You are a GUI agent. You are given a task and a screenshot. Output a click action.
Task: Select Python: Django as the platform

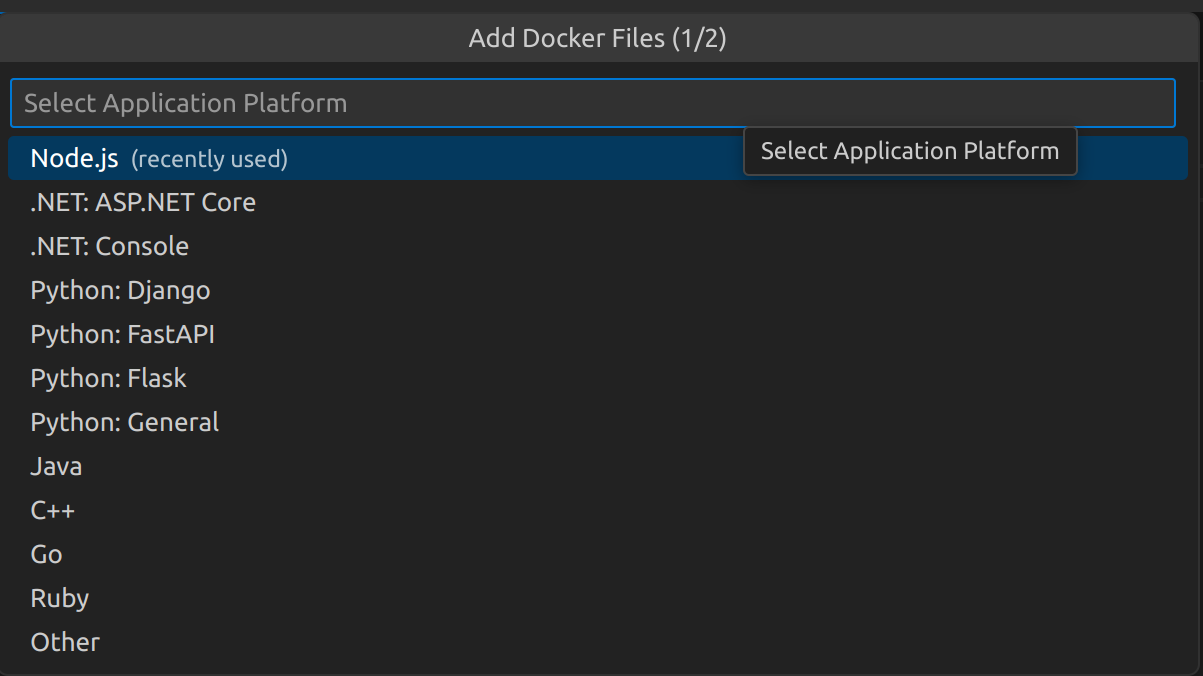tap(120, 290)
